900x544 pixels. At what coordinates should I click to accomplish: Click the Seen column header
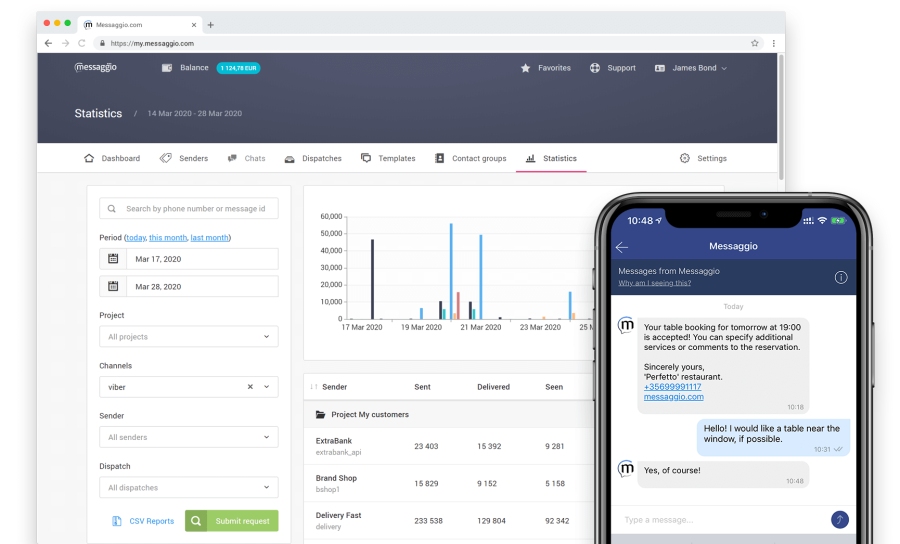[x=554, y=387]
